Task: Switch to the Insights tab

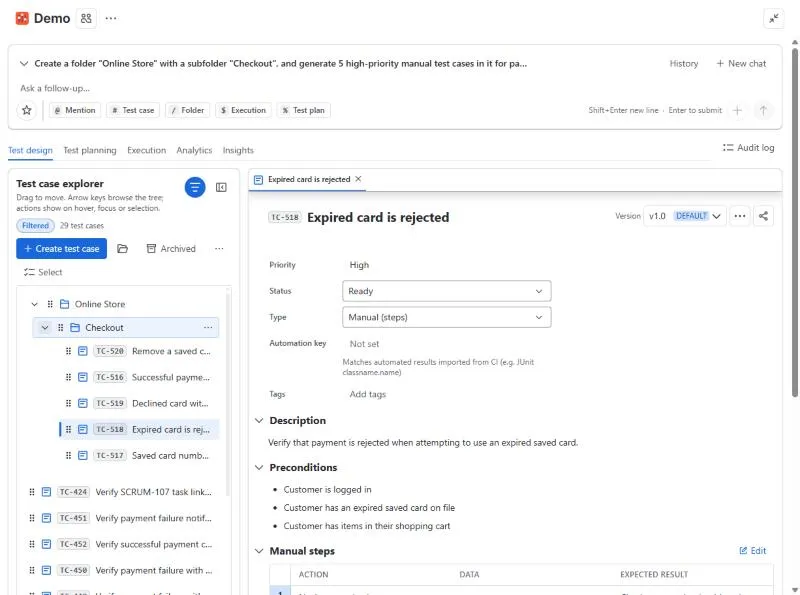Action: pos(238,150)
